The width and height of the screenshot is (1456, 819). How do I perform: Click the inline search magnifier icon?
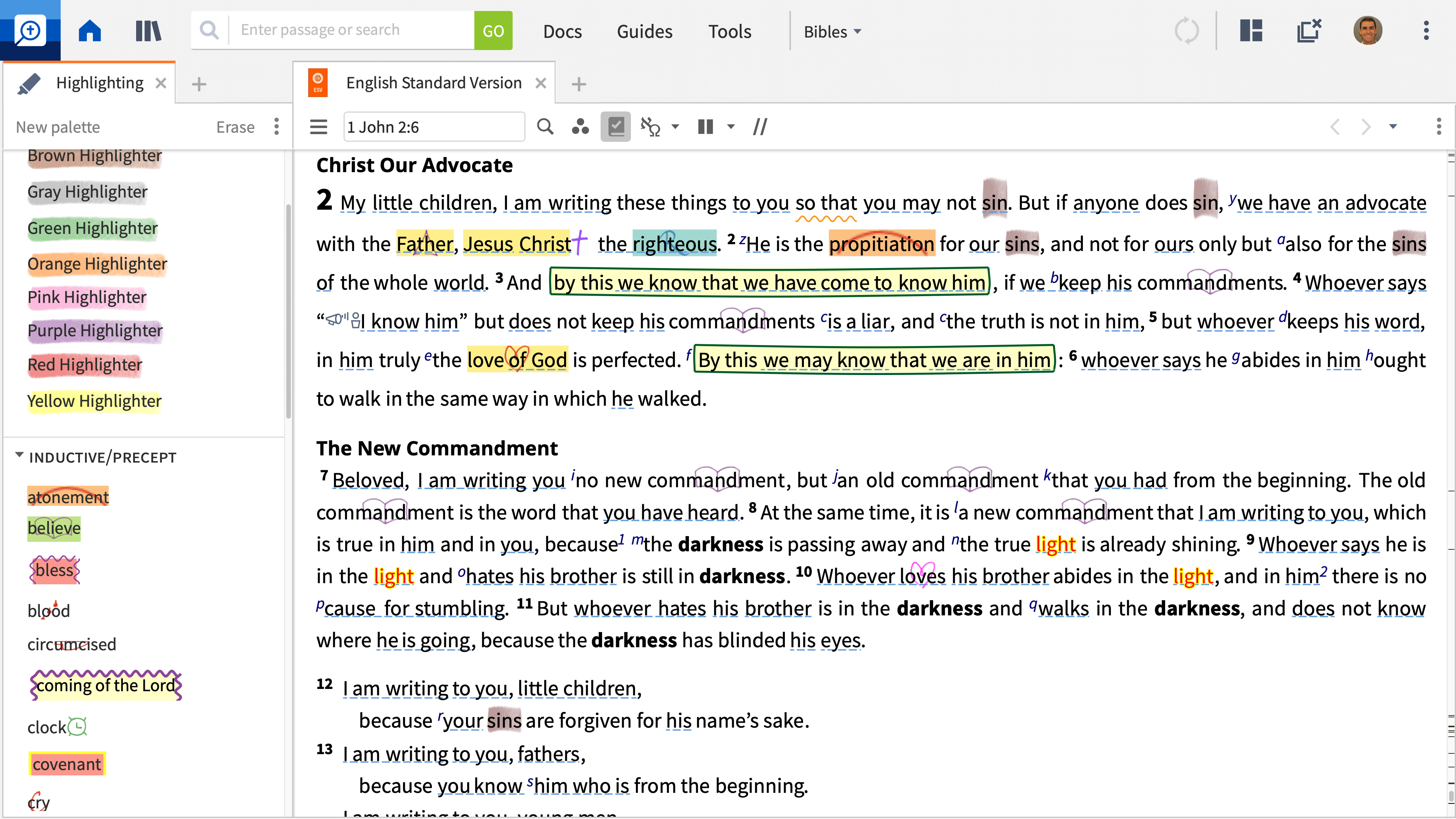pyautogui.click(x=545, y=127)
